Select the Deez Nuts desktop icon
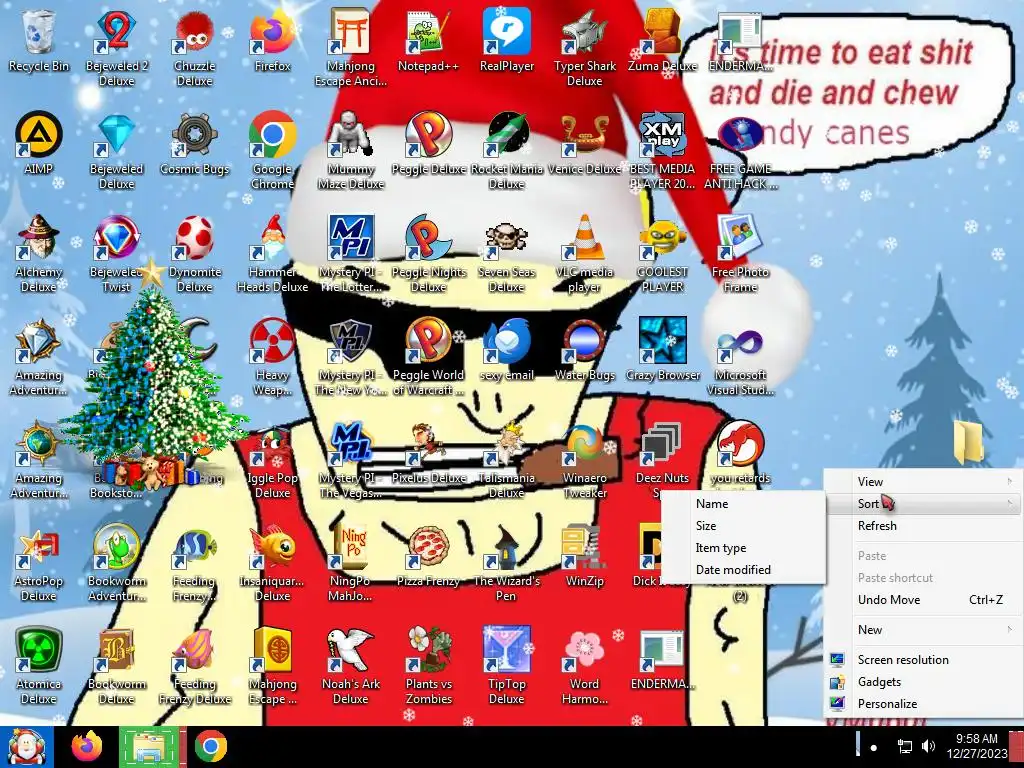Image resolution: width=1024 pixels, height=768 pixels. [x=662, y=461]
